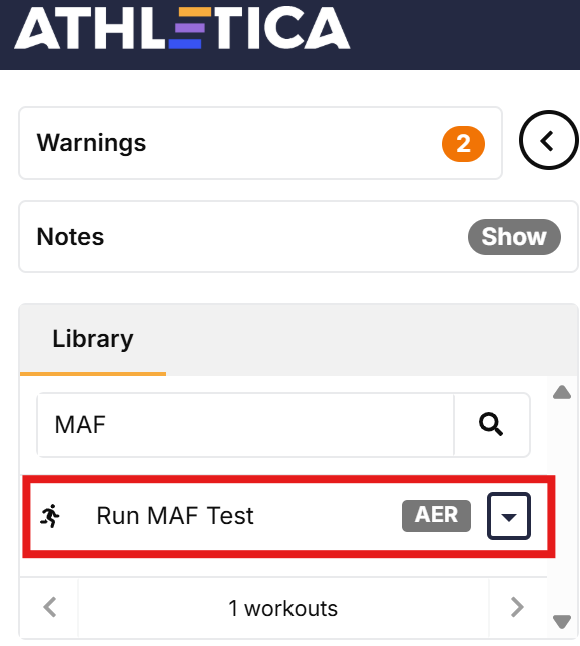580x646 pixels.
Task: Go to the next workouts page
Action: click(x=517, y=607)
